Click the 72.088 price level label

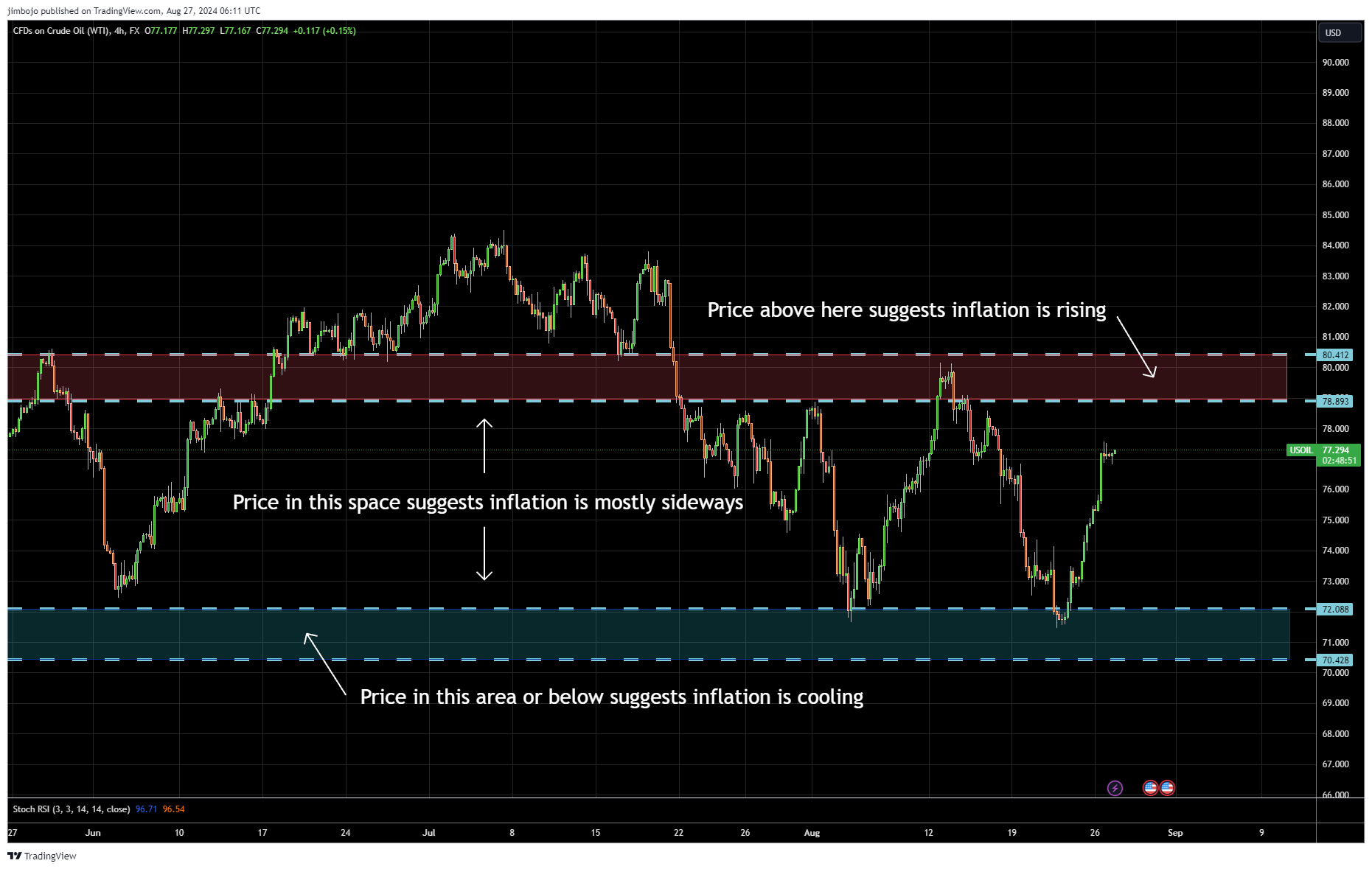[x=1335, y=610]
